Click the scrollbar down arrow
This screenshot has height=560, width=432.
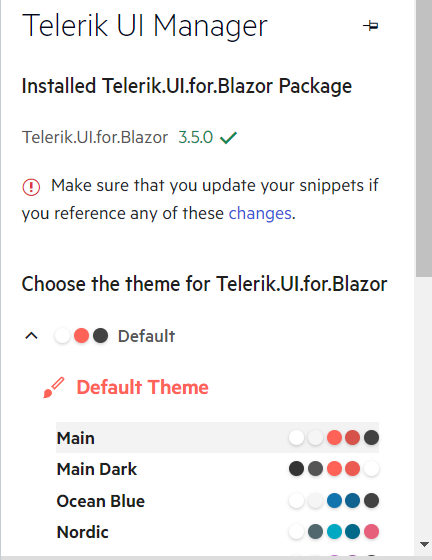point(424,544)
